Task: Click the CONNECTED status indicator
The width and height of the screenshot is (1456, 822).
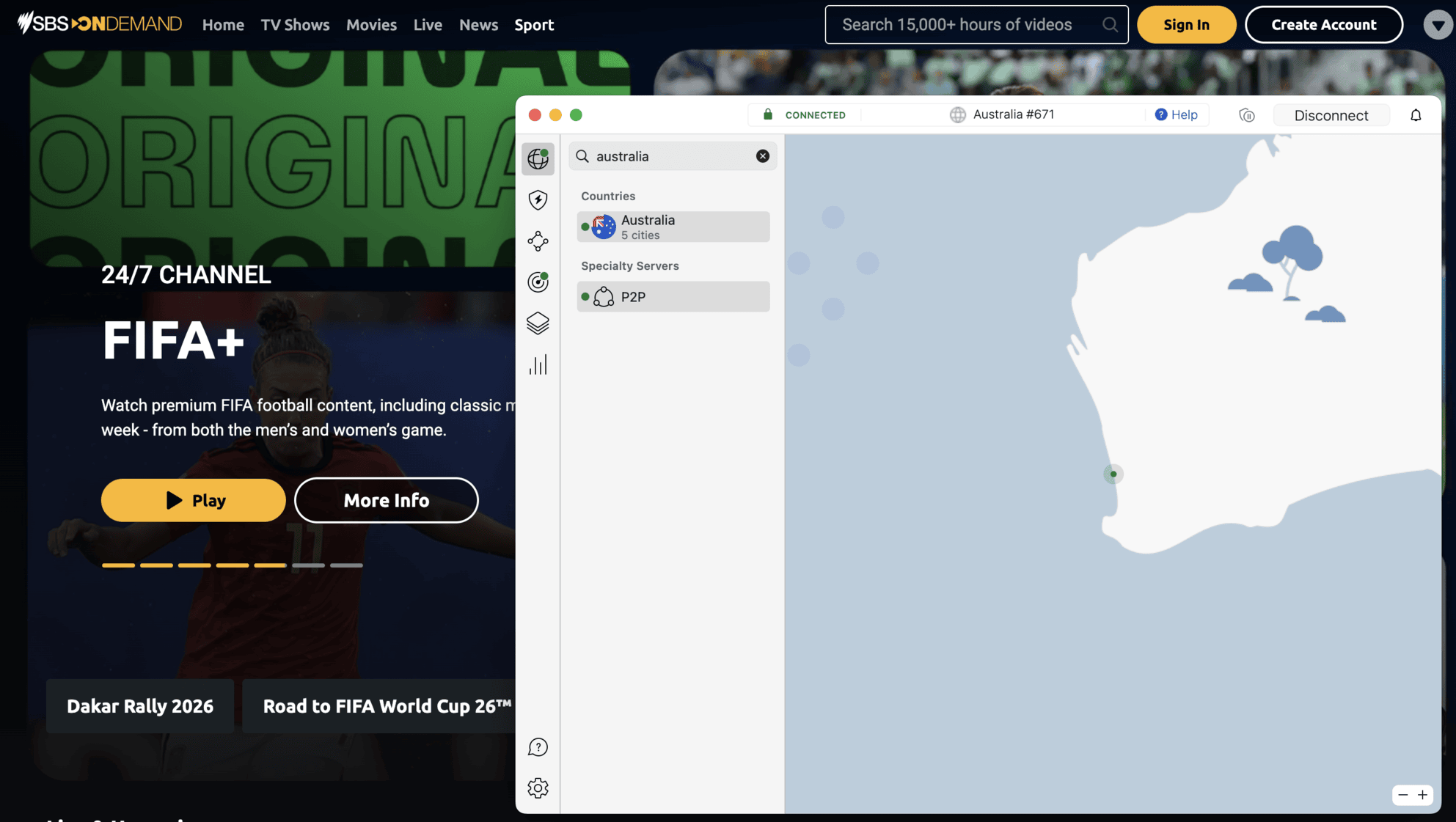Action: coord(805,115)
